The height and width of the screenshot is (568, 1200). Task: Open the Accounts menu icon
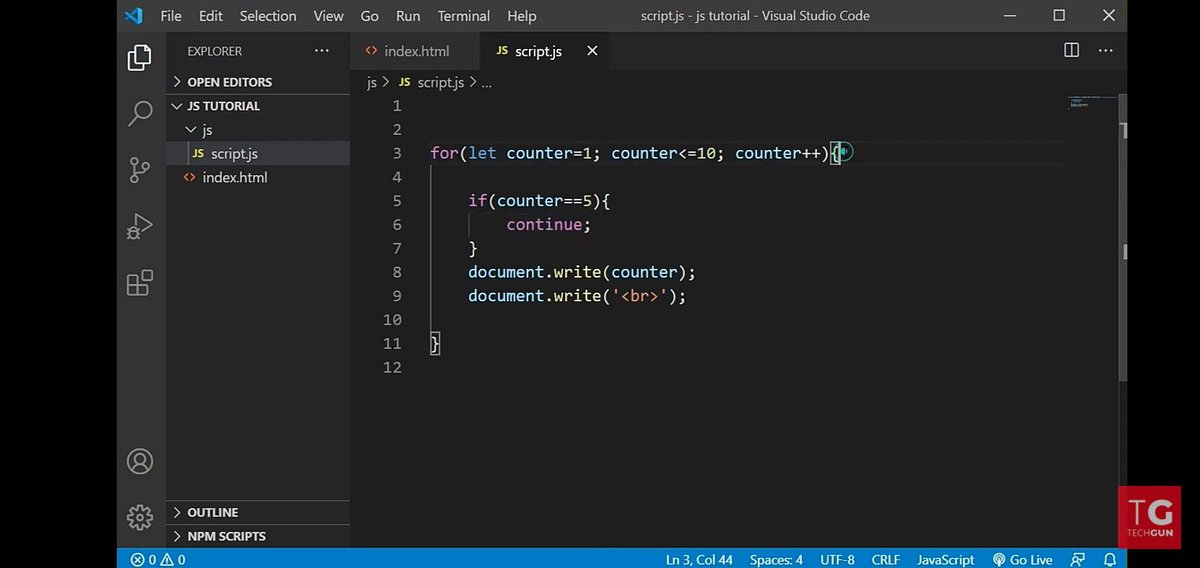coord(140,462)
